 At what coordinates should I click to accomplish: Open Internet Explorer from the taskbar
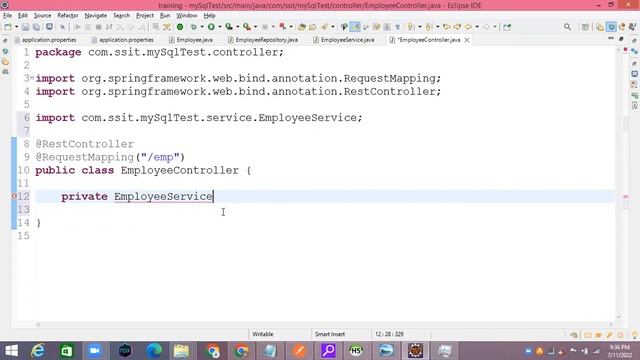(x=38, y=351)
